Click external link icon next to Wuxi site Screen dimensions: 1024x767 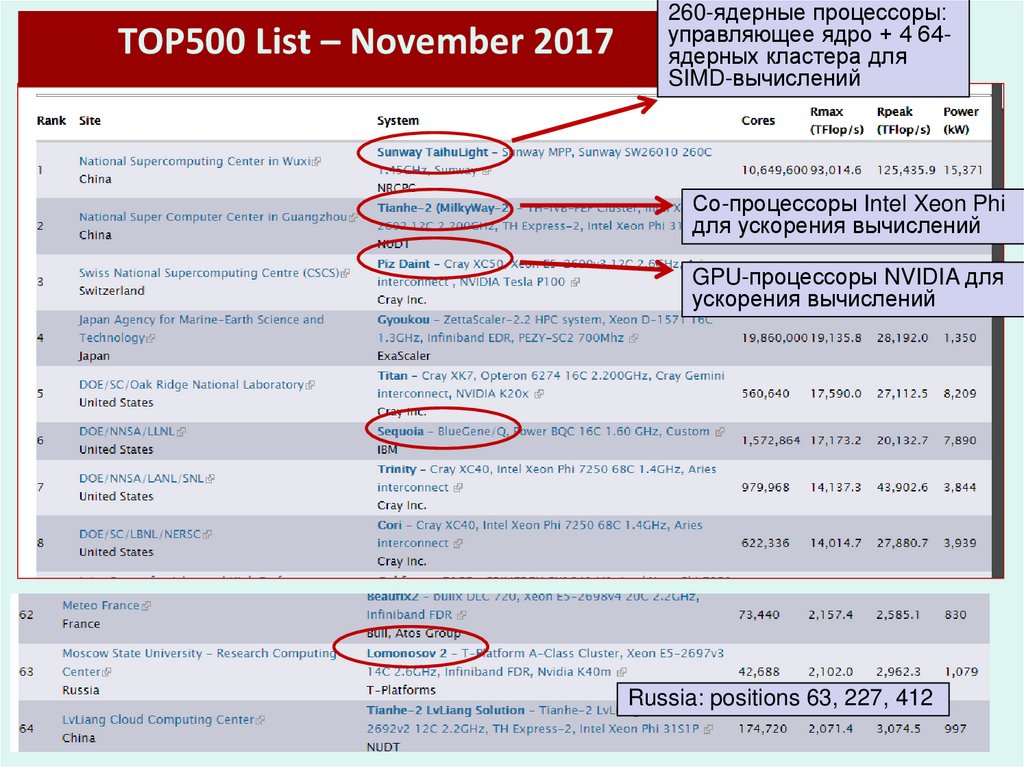click(x=316, y=161)
